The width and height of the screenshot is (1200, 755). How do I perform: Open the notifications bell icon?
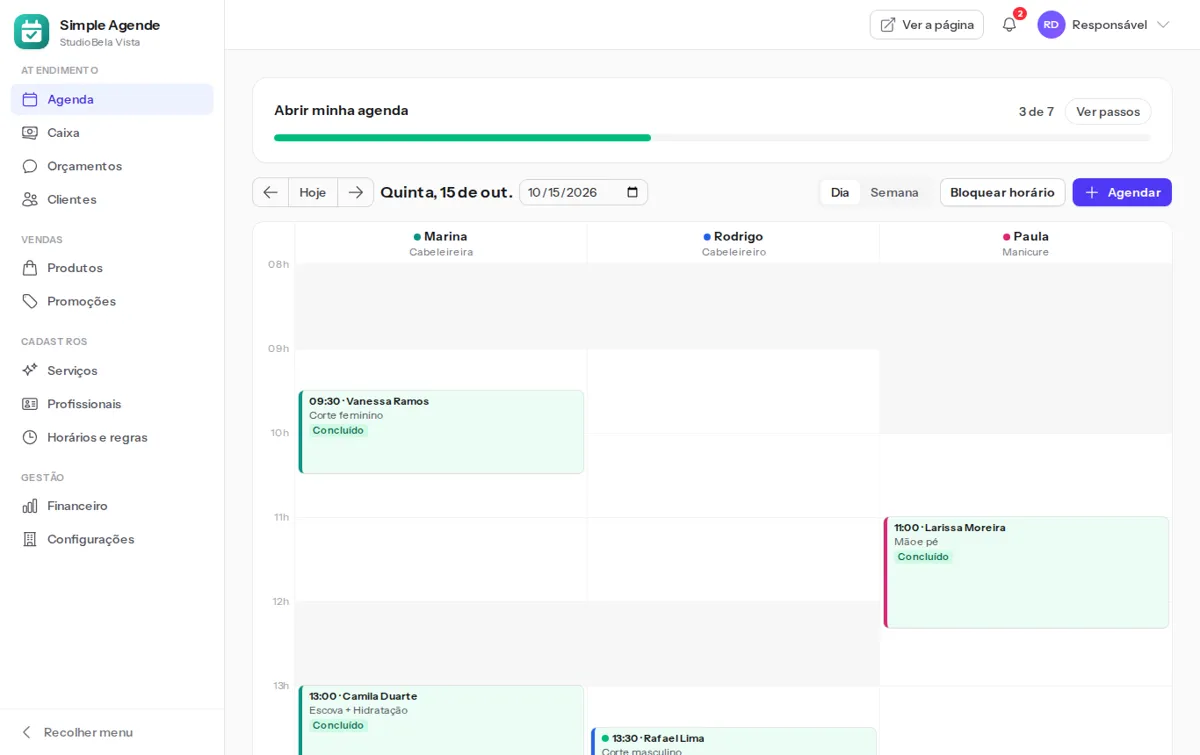point(1009,24)
